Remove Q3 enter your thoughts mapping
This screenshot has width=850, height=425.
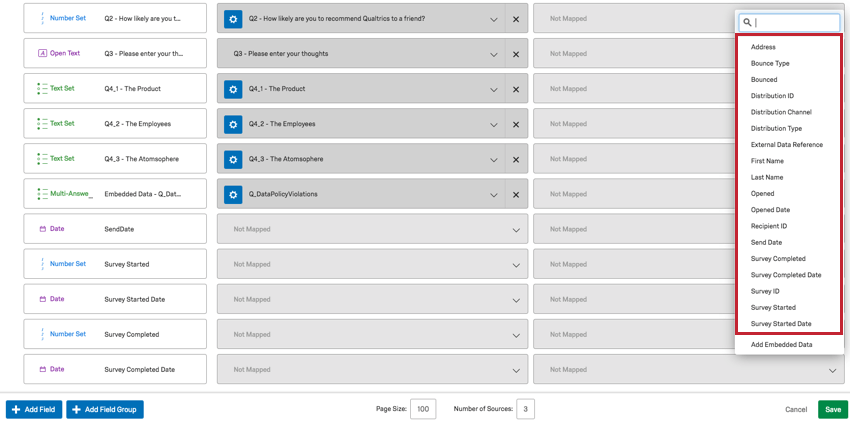516,54
